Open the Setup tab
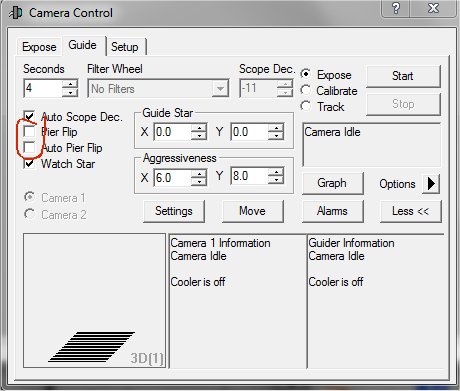Image resolution: width=460 pixels, height=391 pixels. click(125, 47)
